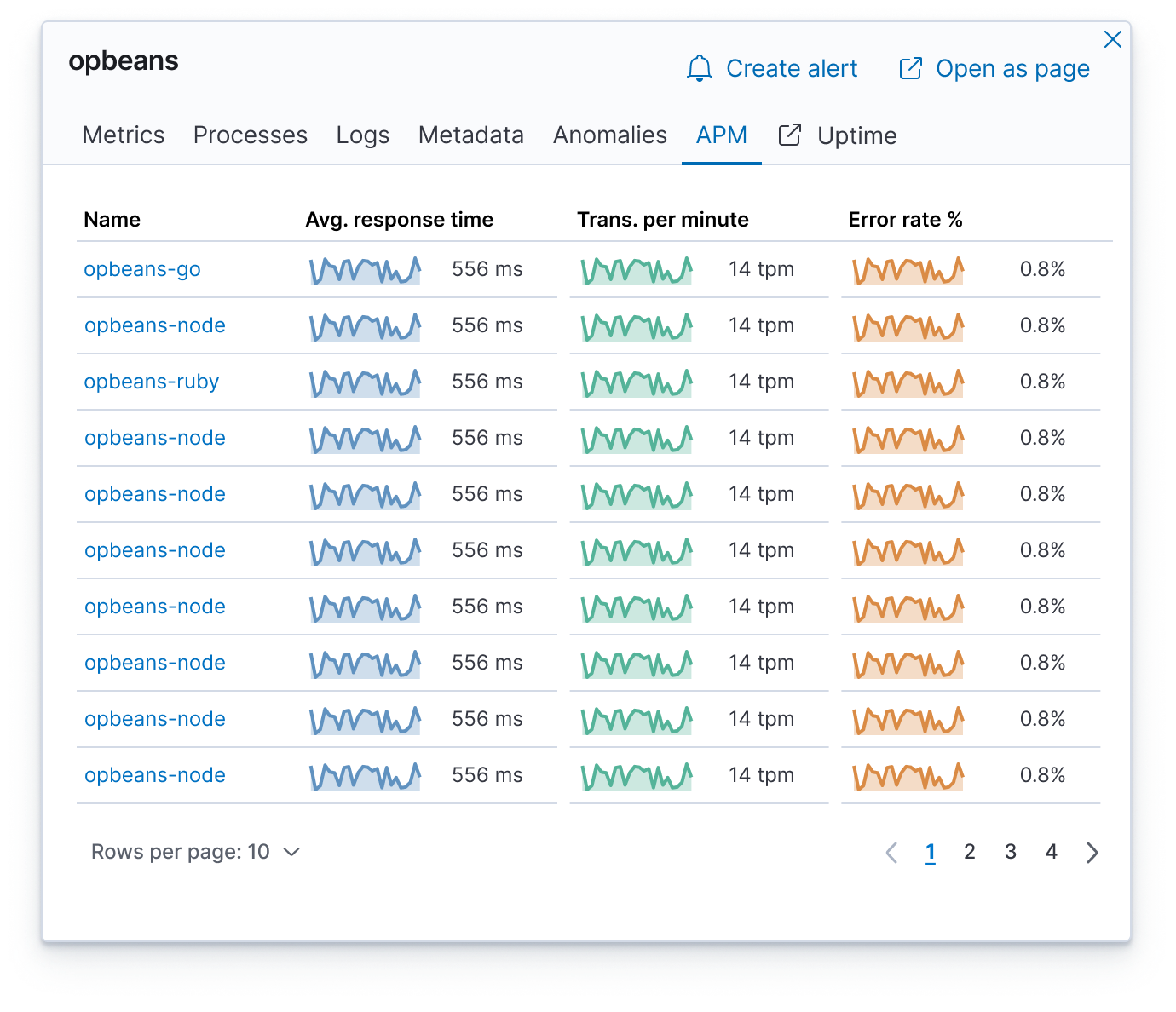Open the opbeans-ruby service link
1176x1012 pixels.
click(151, 382)
